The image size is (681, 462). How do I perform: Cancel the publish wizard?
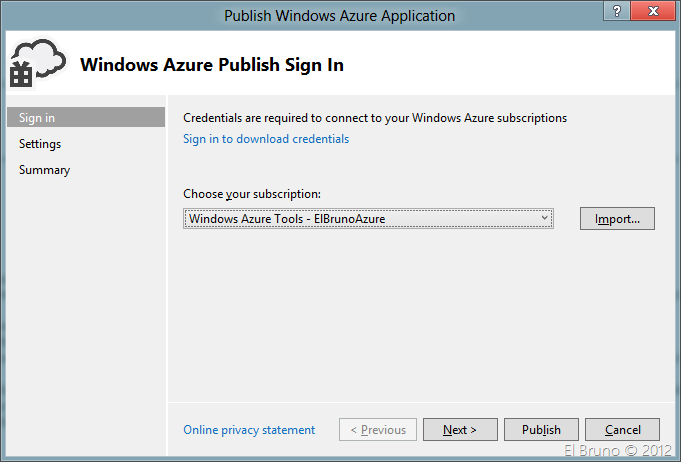click(622, 430)
